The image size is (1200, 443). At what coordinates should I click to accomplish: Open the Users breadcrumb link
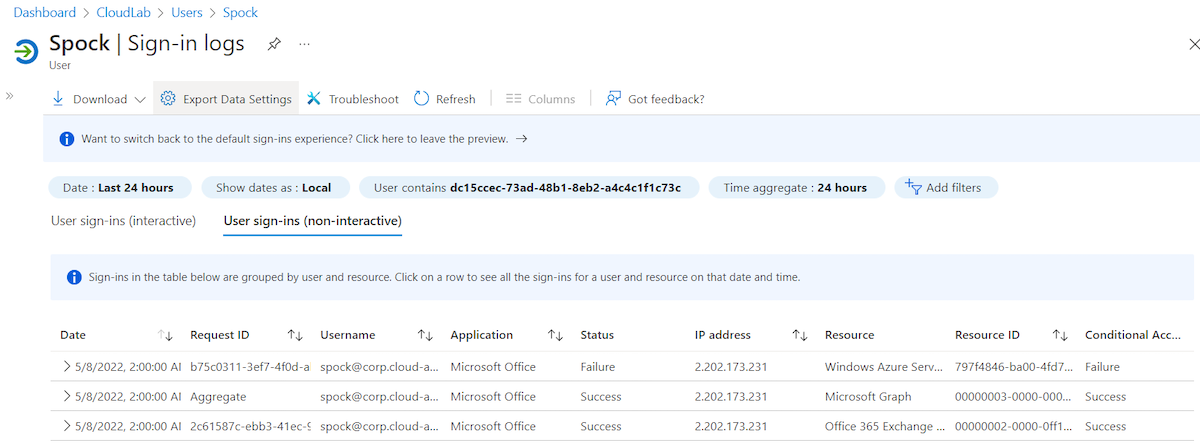click(x=186, y=13)
